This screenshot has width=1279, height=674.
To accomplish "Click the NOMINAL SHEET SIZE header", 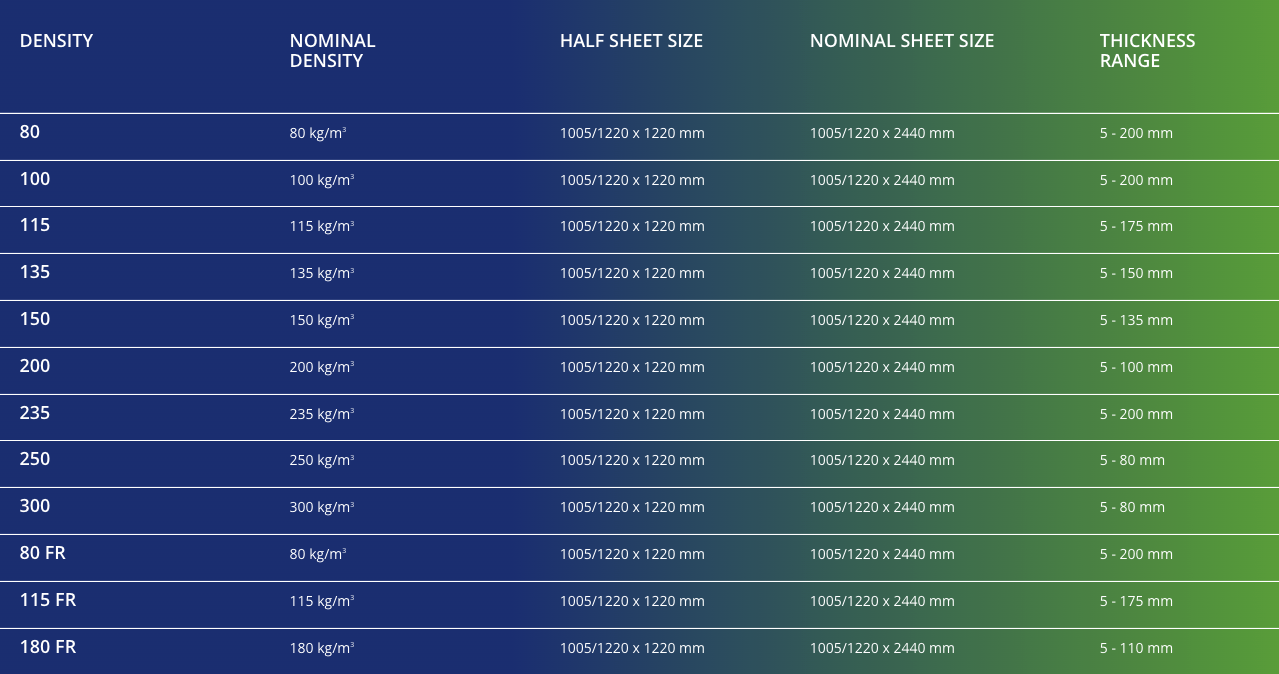I will point(902,41).
